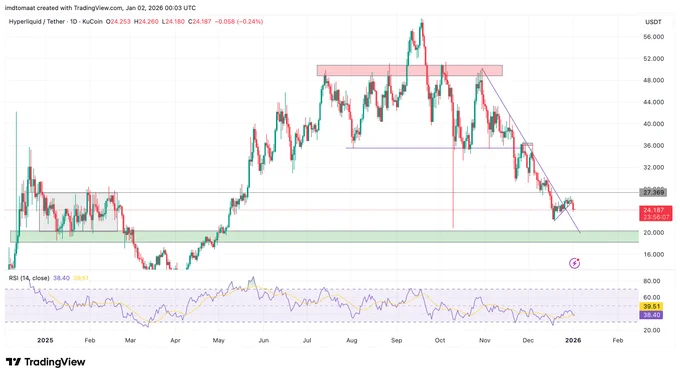Click the 32.000 price axis value
Screen dimensions: 680x377
(654, 167)
